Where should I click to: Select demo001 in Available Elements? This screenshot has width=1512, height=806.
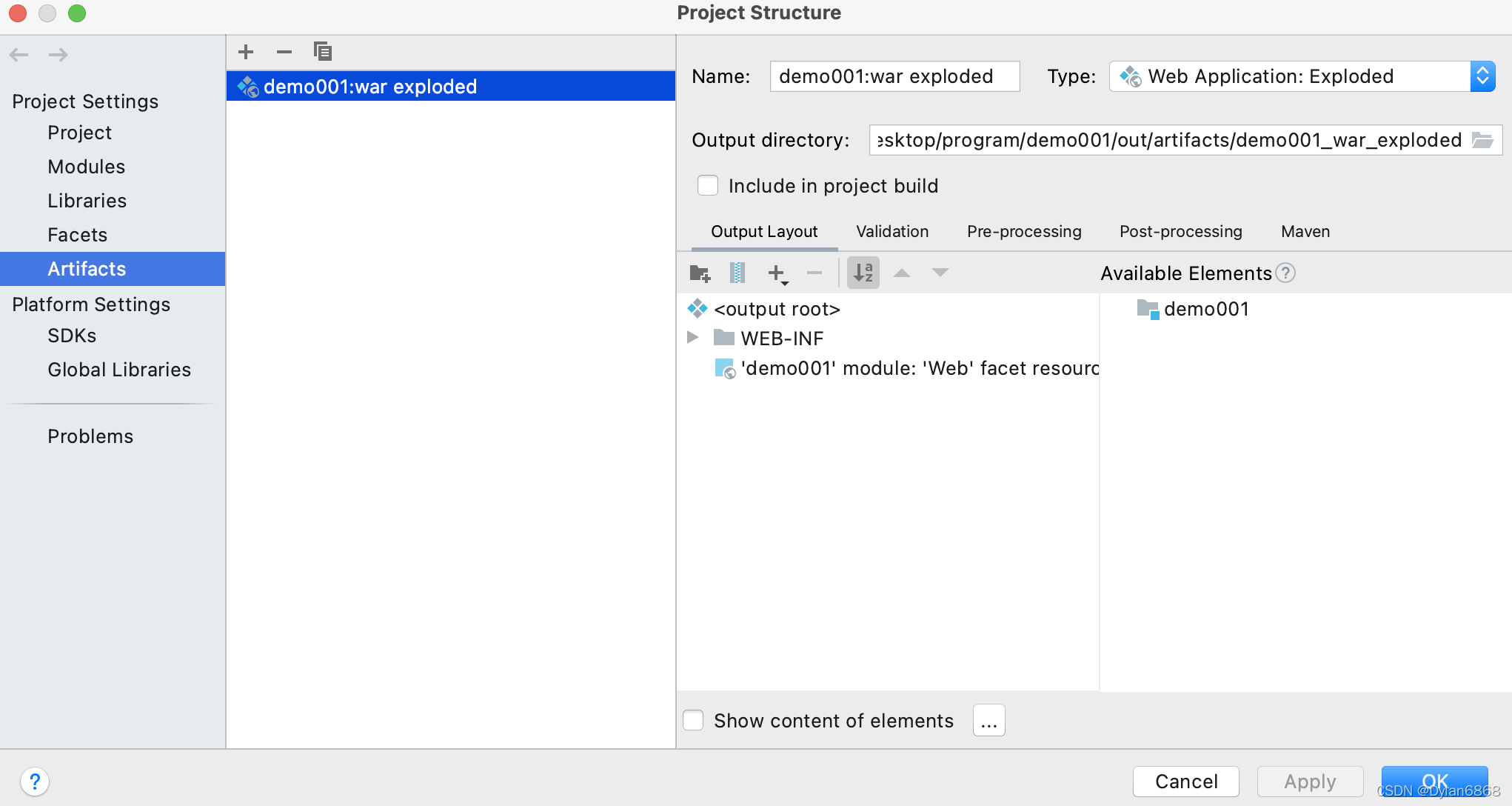point(1205,309)
